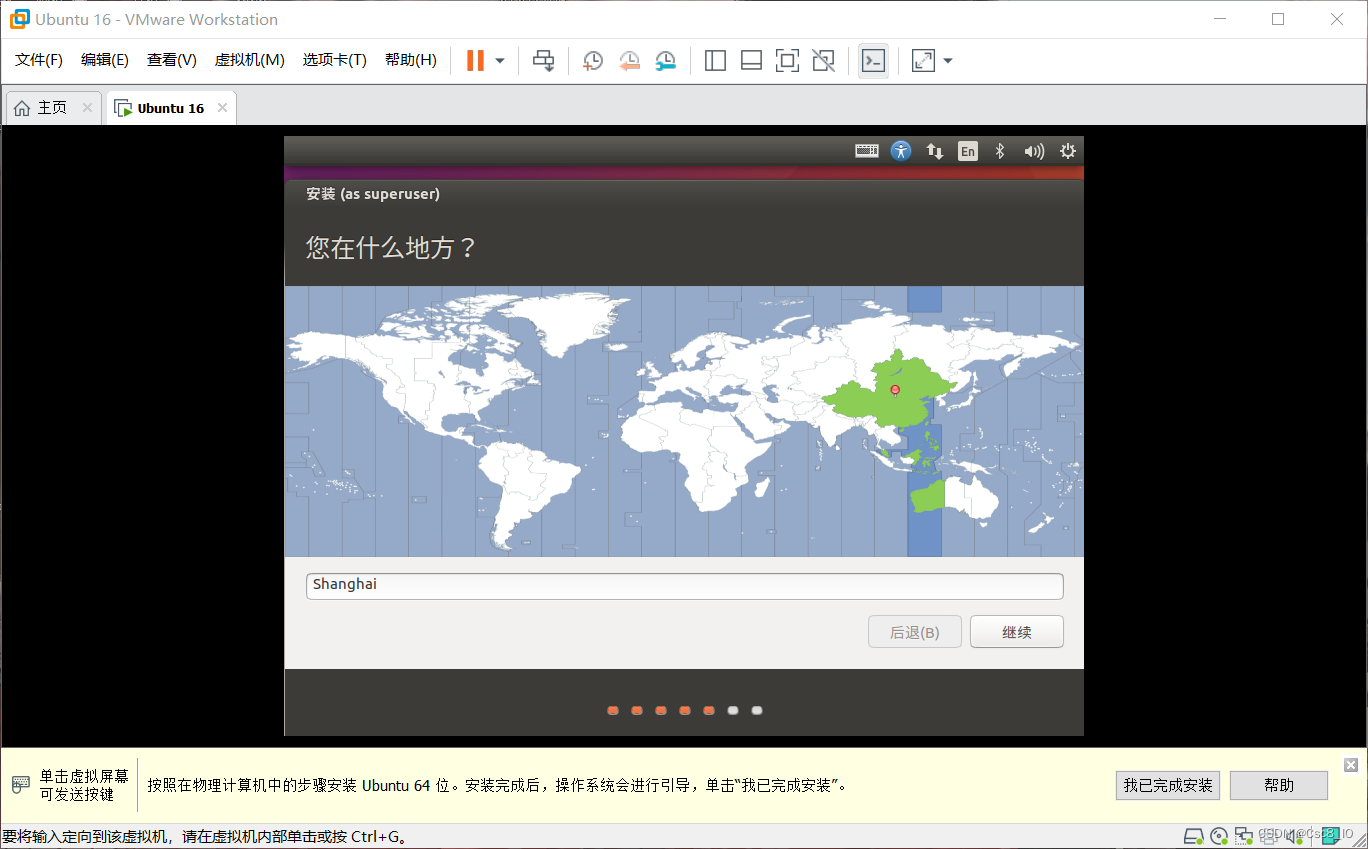1368x849 pixels.
Task: Click the keyboard icon in the hint bar
Action: 21,785
